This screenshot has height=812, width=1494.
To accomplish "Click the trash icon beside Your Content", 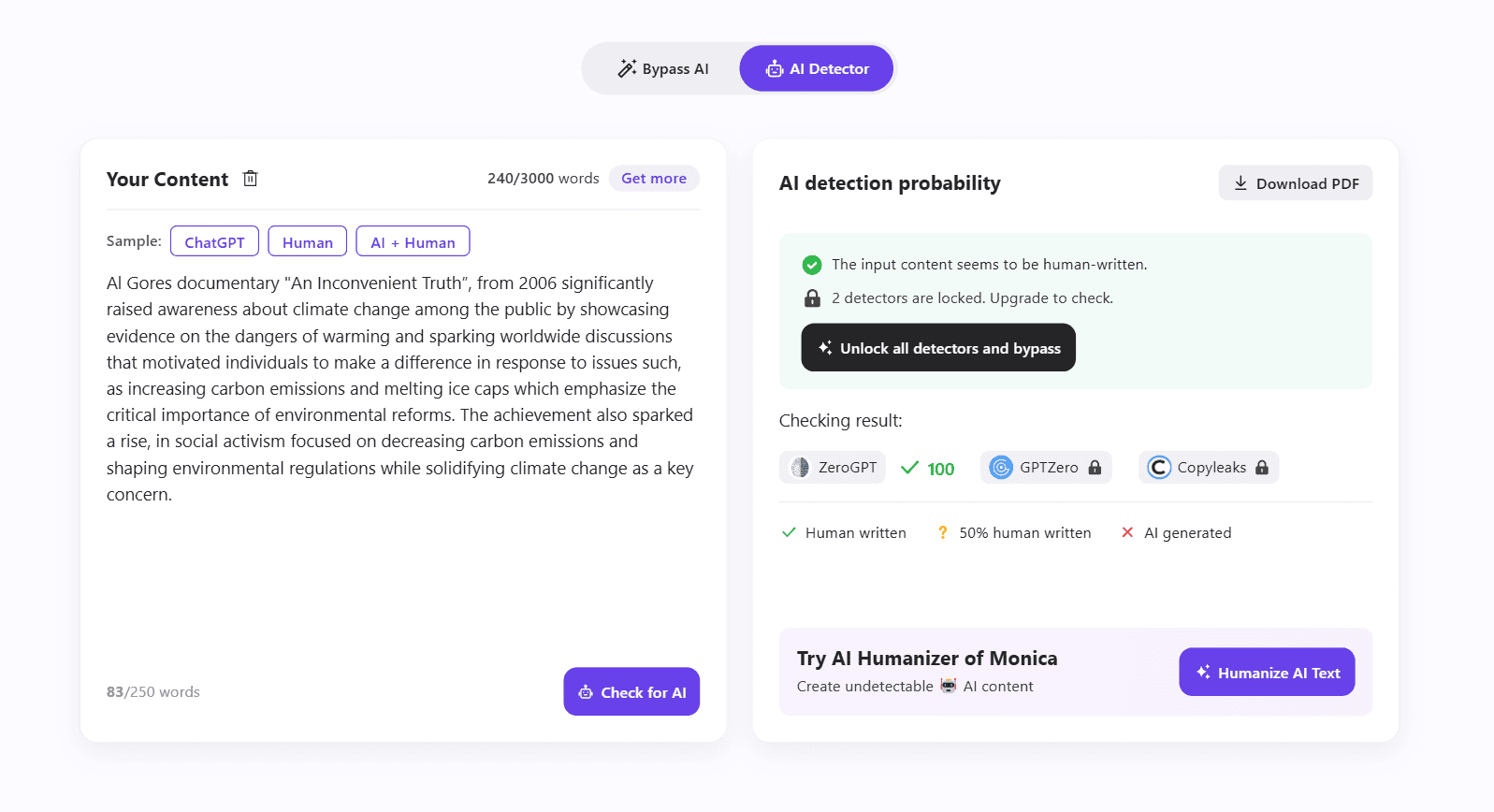I will click(250, 179).
